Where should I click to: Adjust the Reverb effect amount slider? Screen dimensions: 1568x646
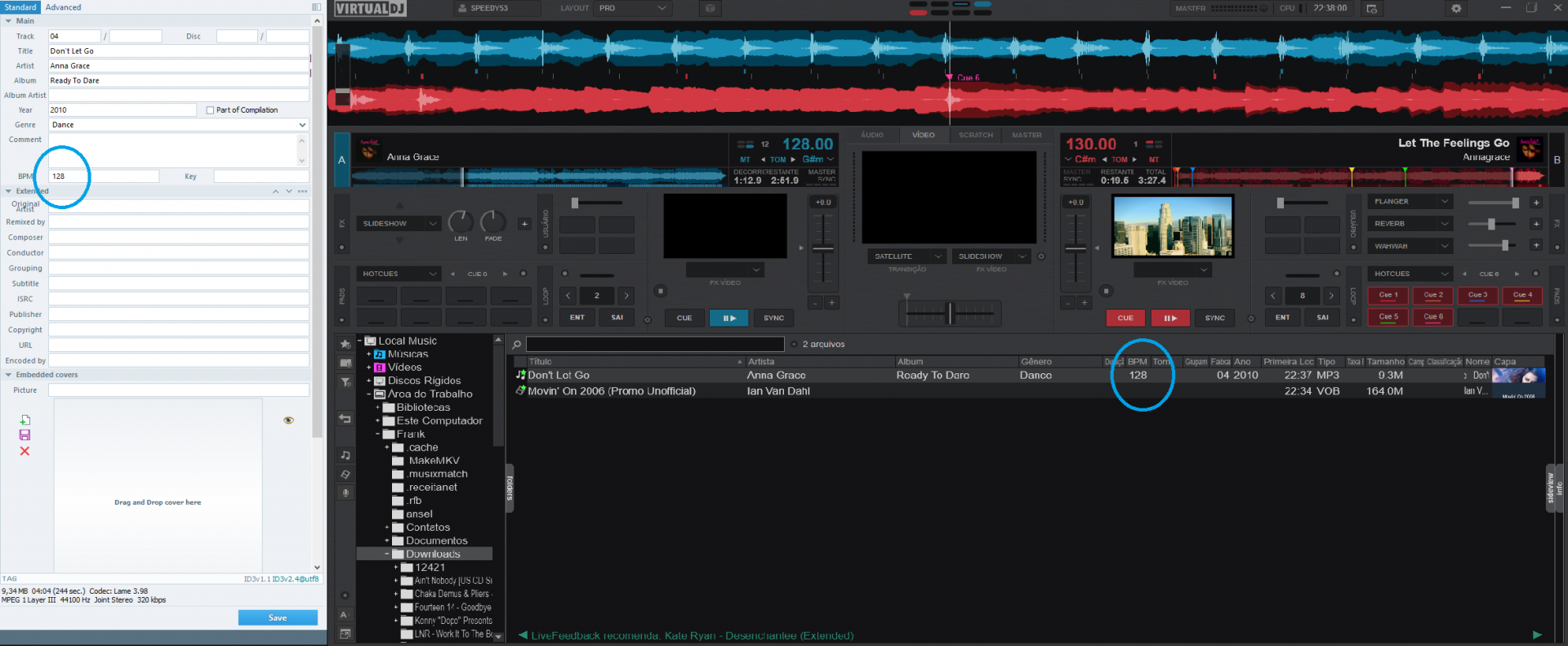(x=1492, y=224)
